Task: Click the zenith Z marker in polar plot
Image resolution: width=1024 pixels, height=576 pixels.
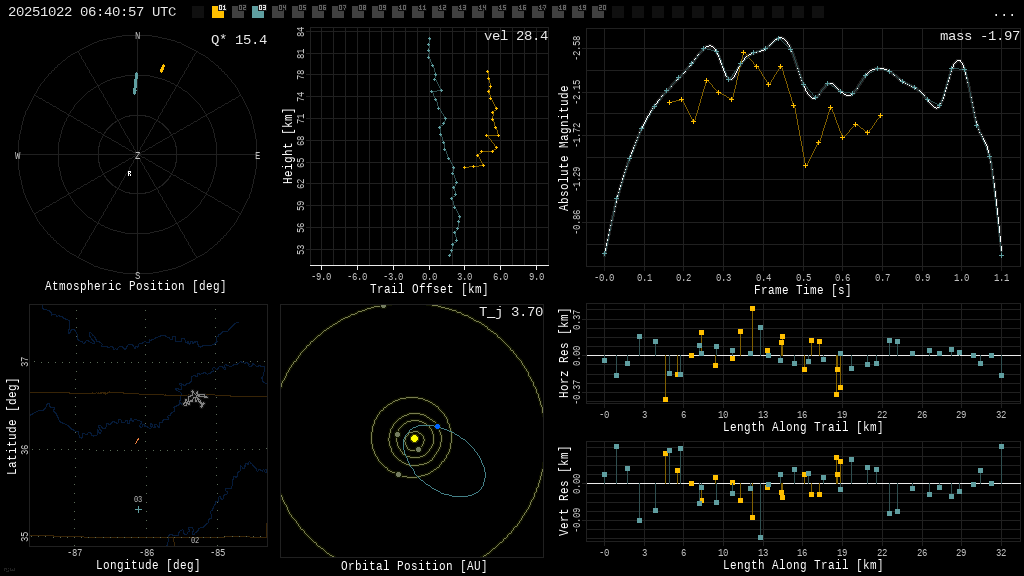Action: 138,156
